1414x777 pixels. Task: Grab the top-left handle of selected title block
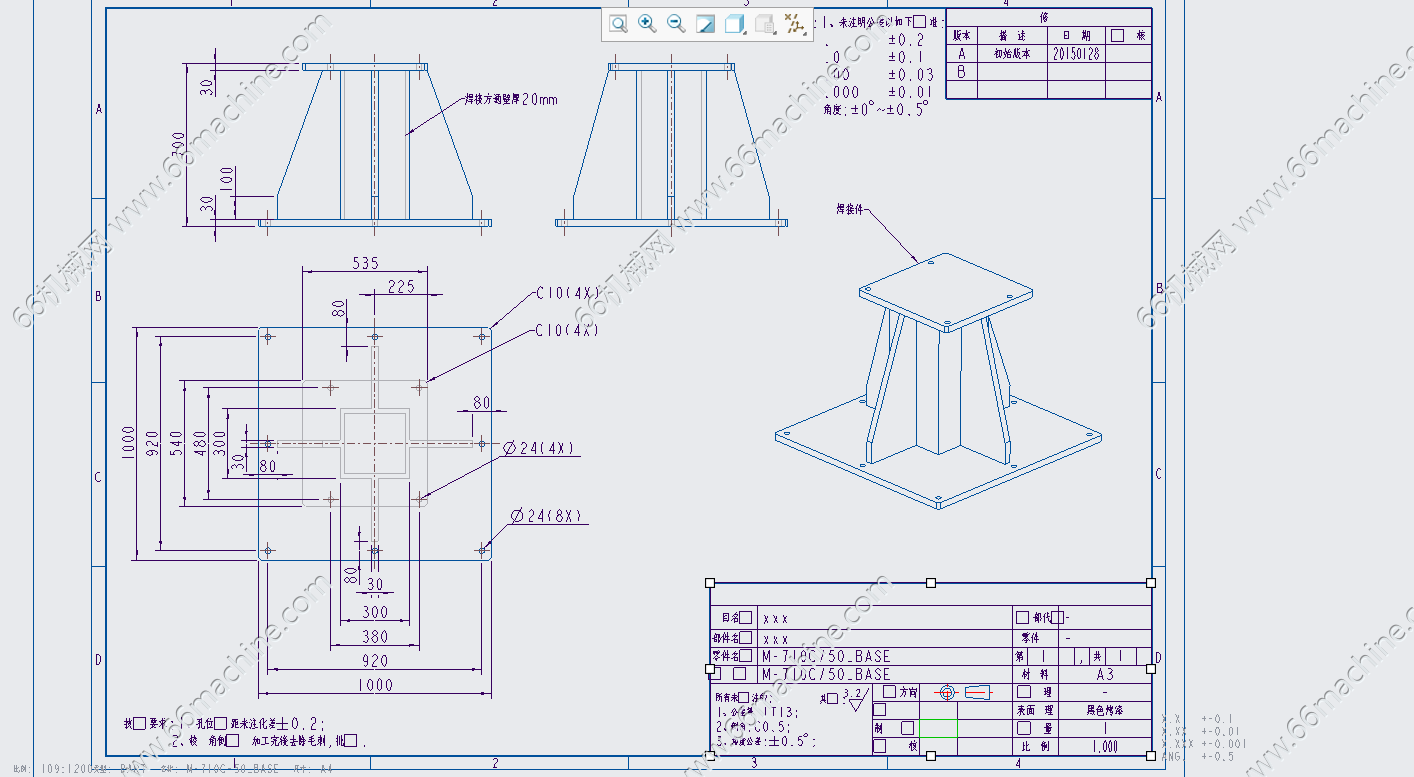710,583
